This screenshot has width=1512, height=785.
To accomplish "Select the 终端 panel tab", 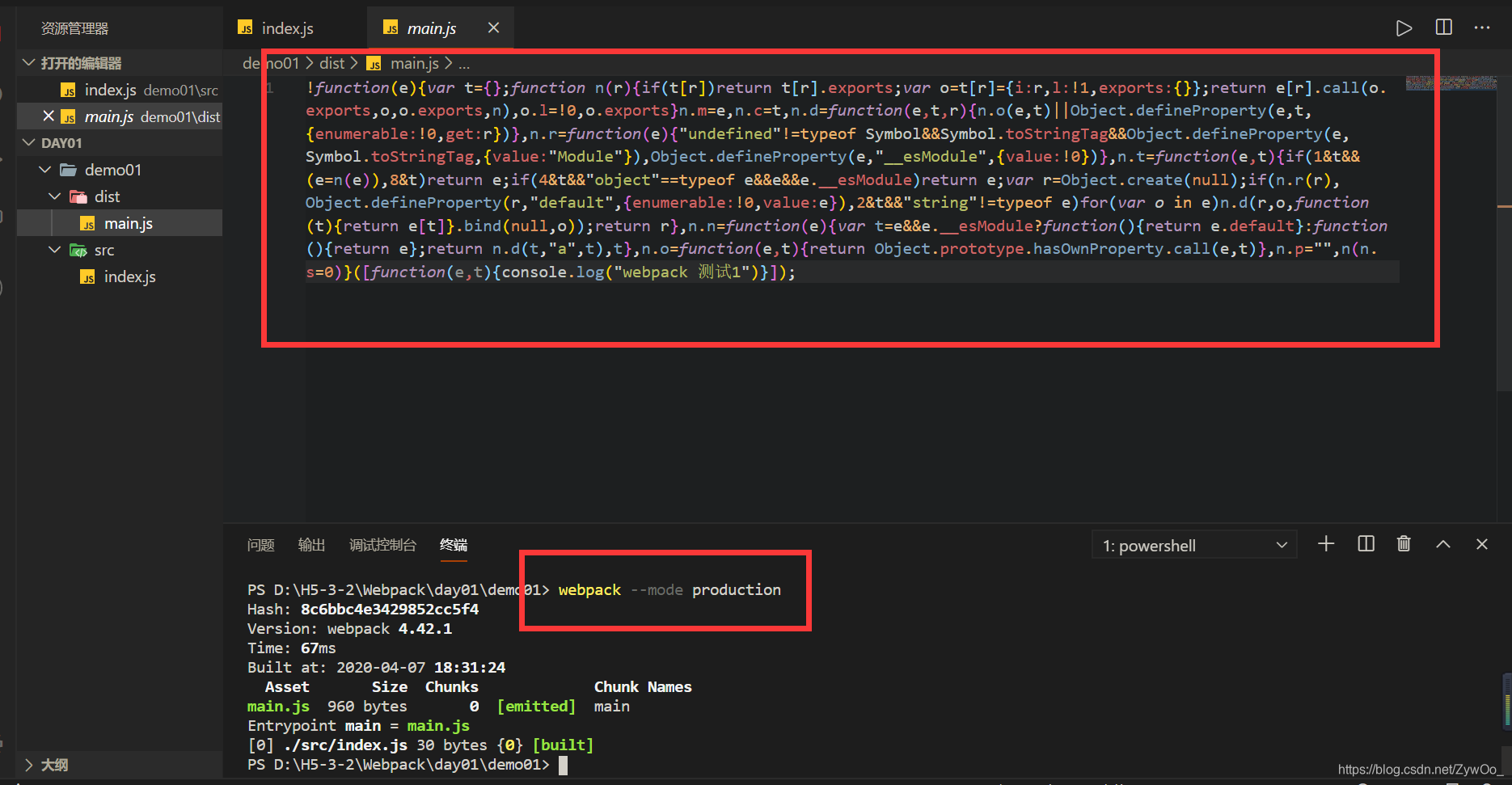I will pyautogui.click(x=454, y=545).
